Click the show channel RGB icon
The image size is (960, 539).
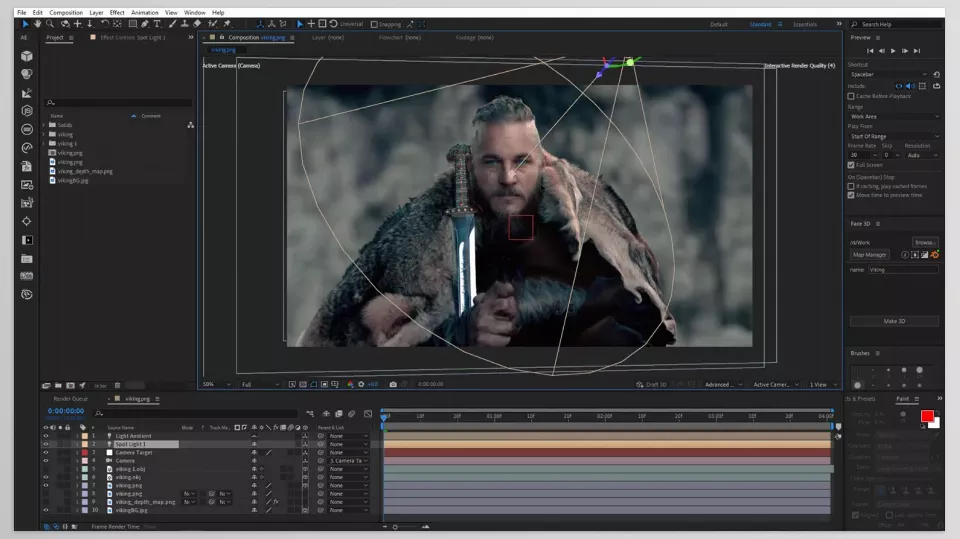350,384
